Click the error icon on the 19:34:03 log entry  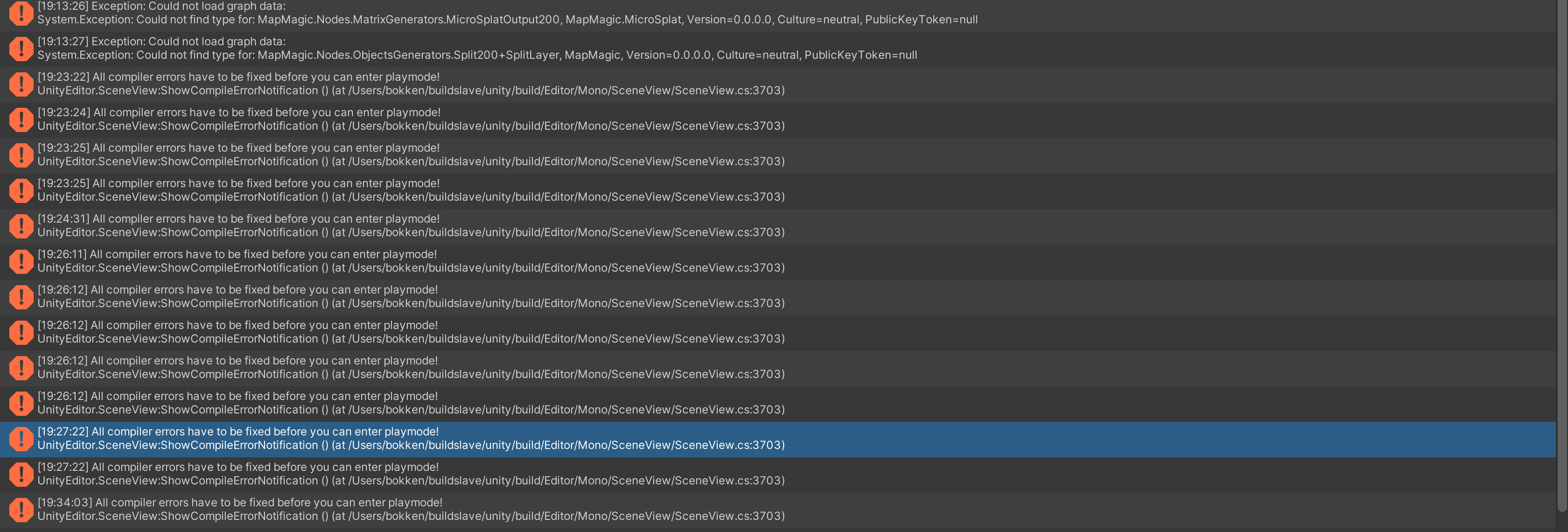coord(21,510)
